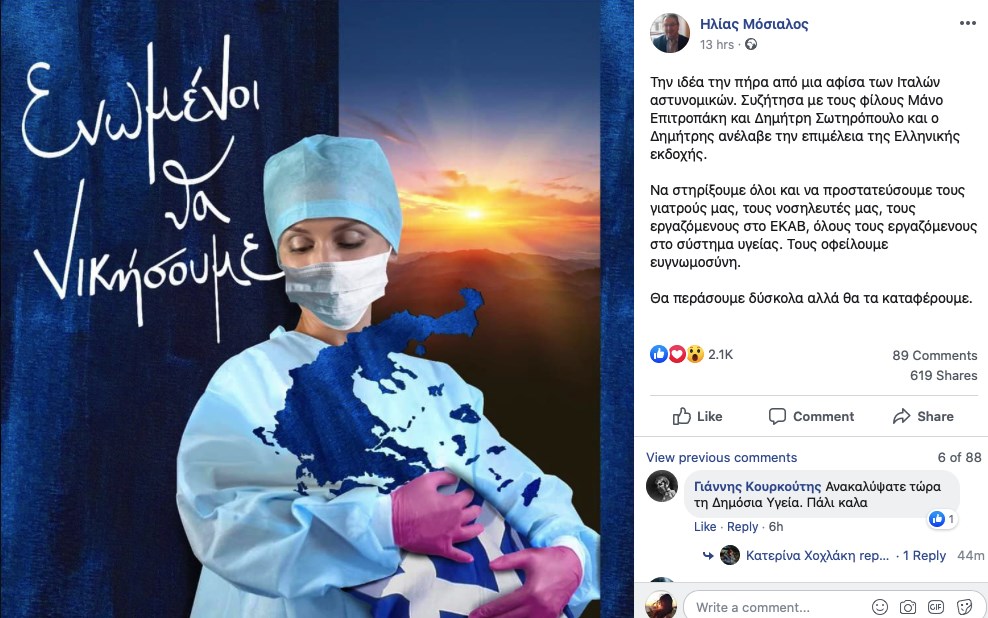
Task: Expand the 1 Reply thread
Action: [x=924, y=556]
